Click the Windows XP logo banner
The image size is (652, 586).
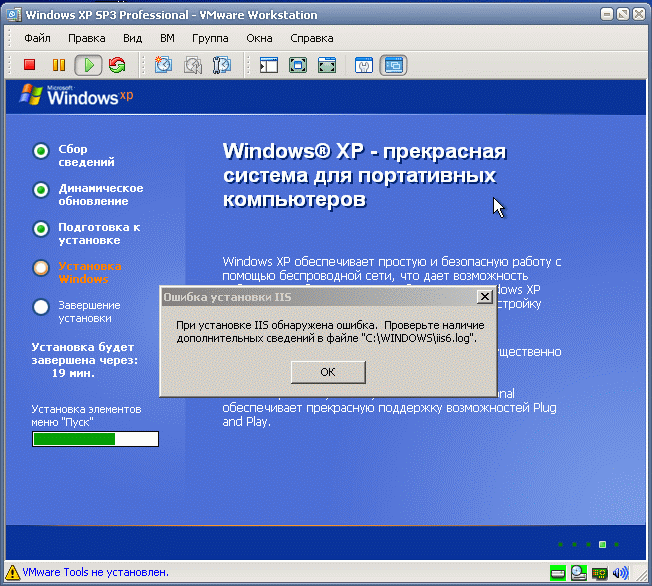coord(76,95)
